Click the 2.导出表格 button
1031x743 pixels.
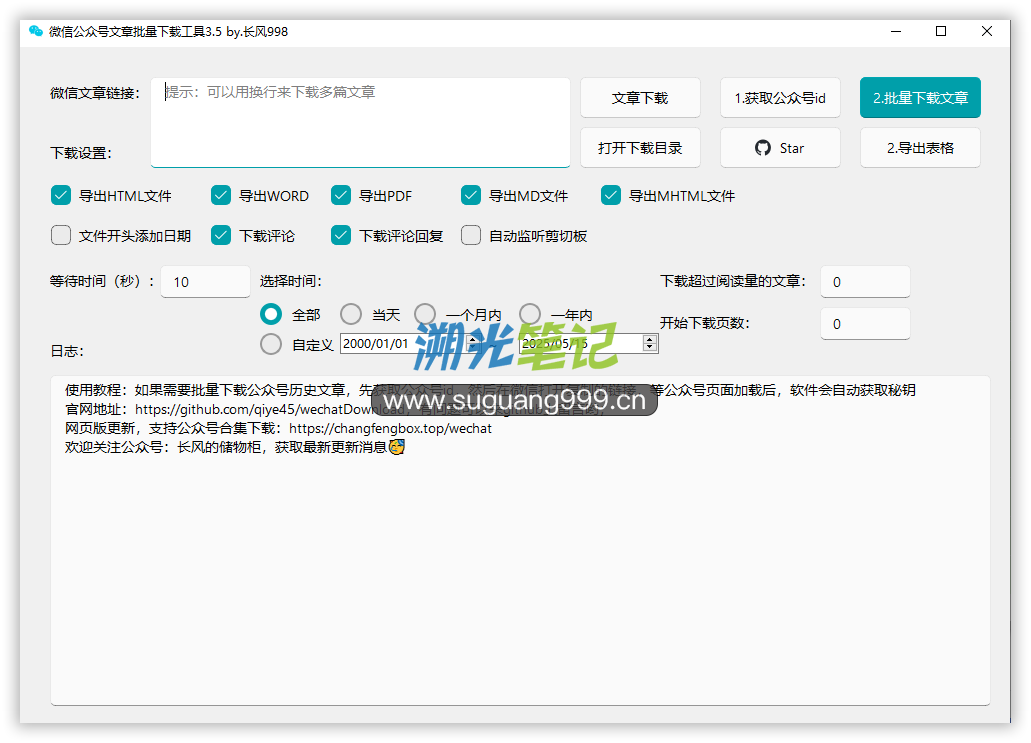(x=920, y=148)
